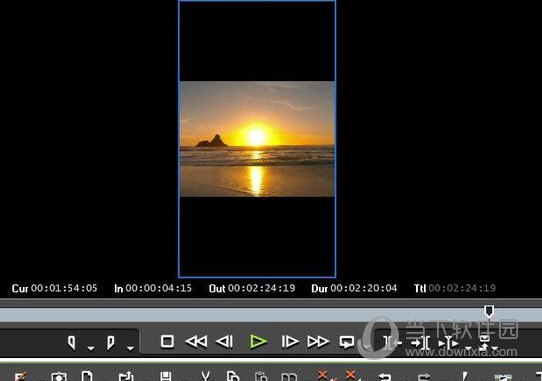
Task: Click the Ttl timecode 00:02:24:19
Action: 462,288
